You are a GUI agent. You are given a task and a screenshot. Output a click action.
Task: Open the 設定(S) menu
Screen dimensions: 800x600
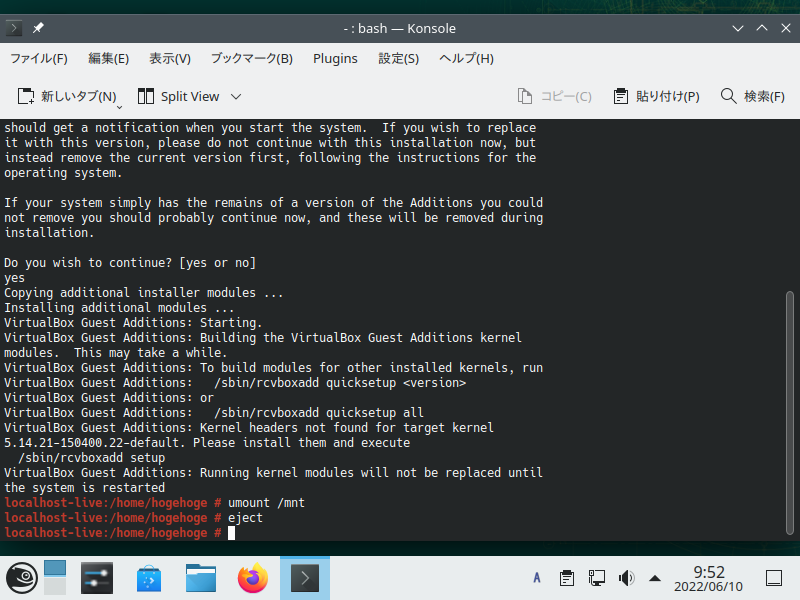click(x=398, y=59)
